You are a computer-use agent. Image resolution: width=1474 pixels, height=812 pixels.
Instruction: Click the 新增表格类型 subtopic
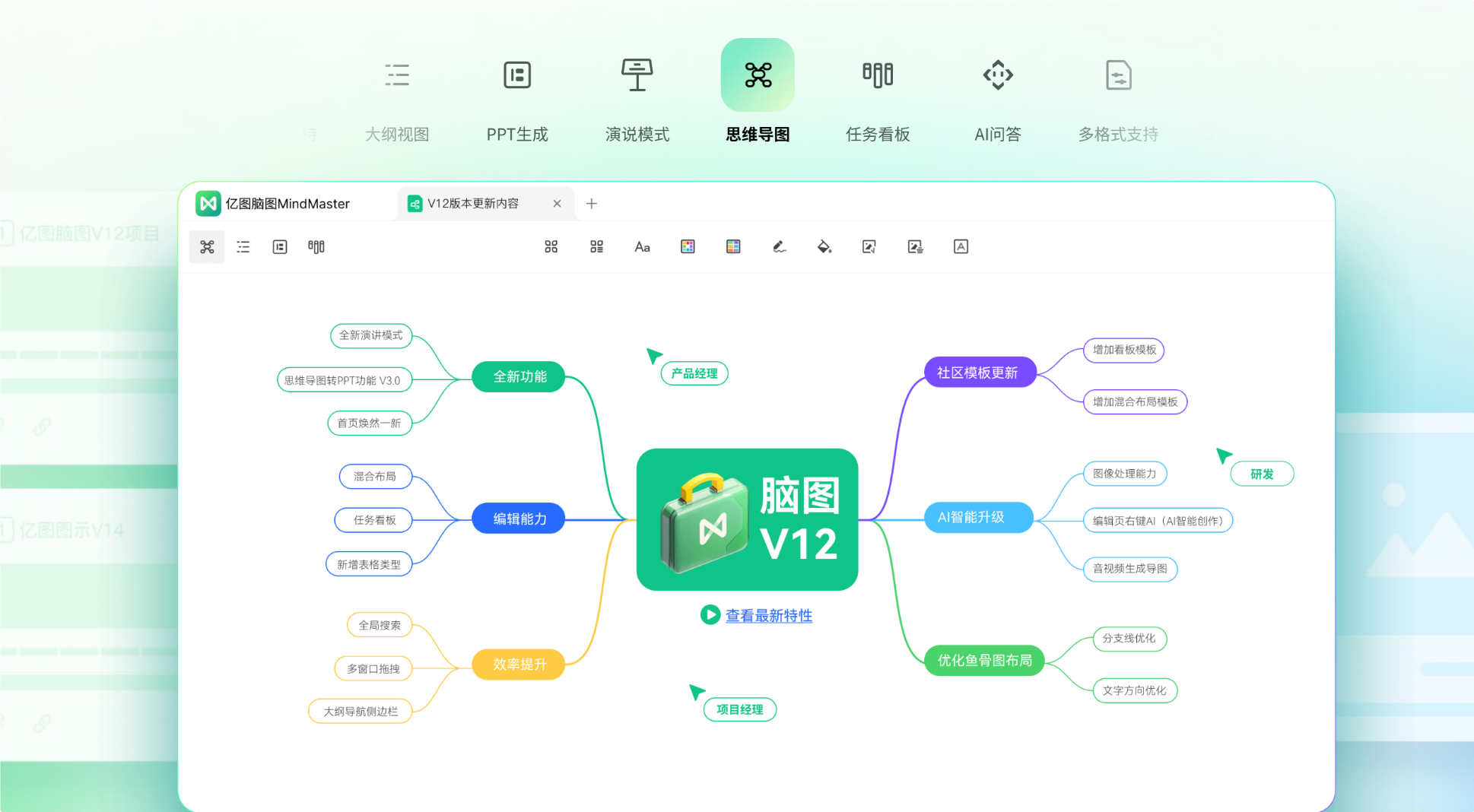pos(369,564)
